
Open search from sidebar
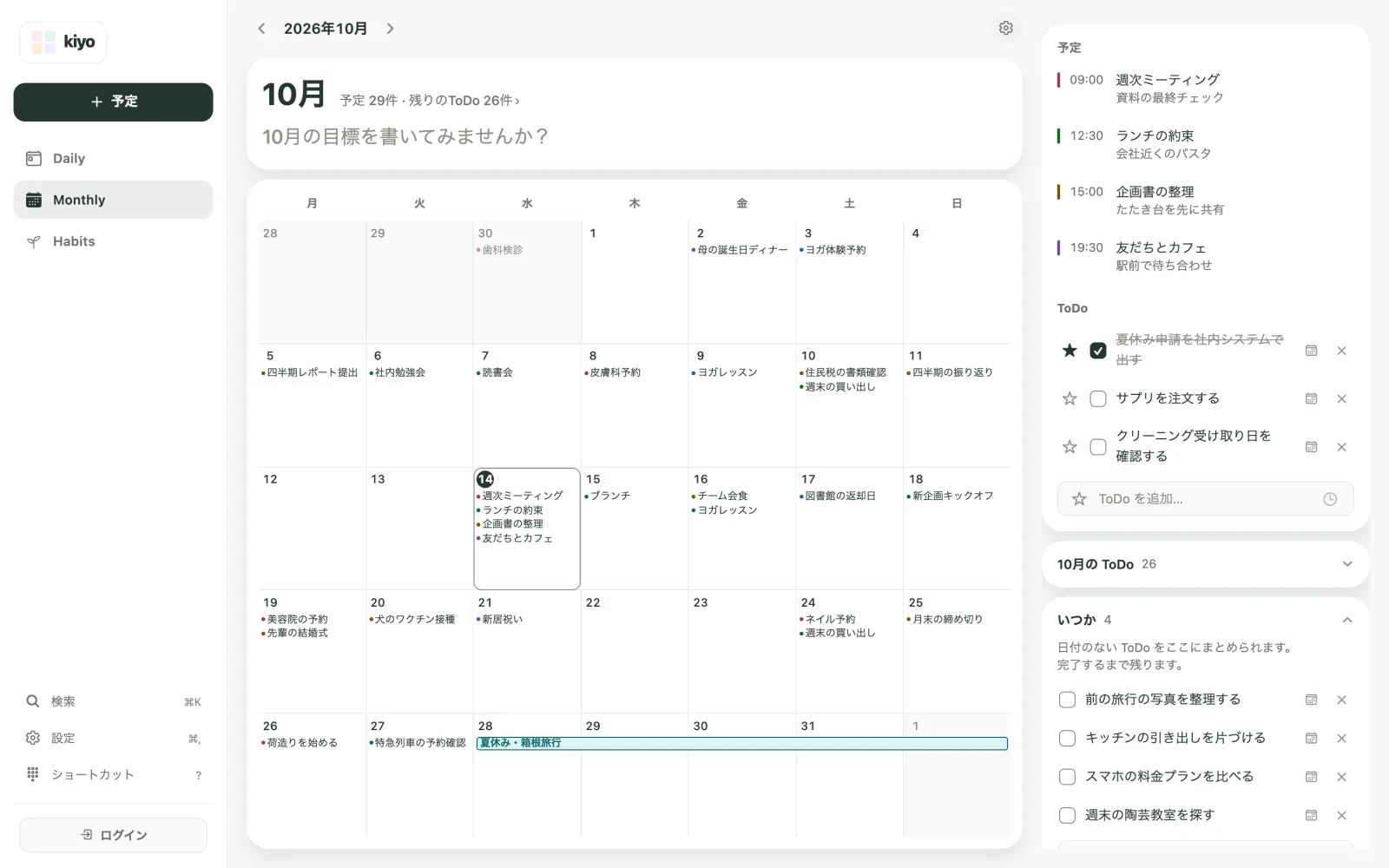[113, 701]
